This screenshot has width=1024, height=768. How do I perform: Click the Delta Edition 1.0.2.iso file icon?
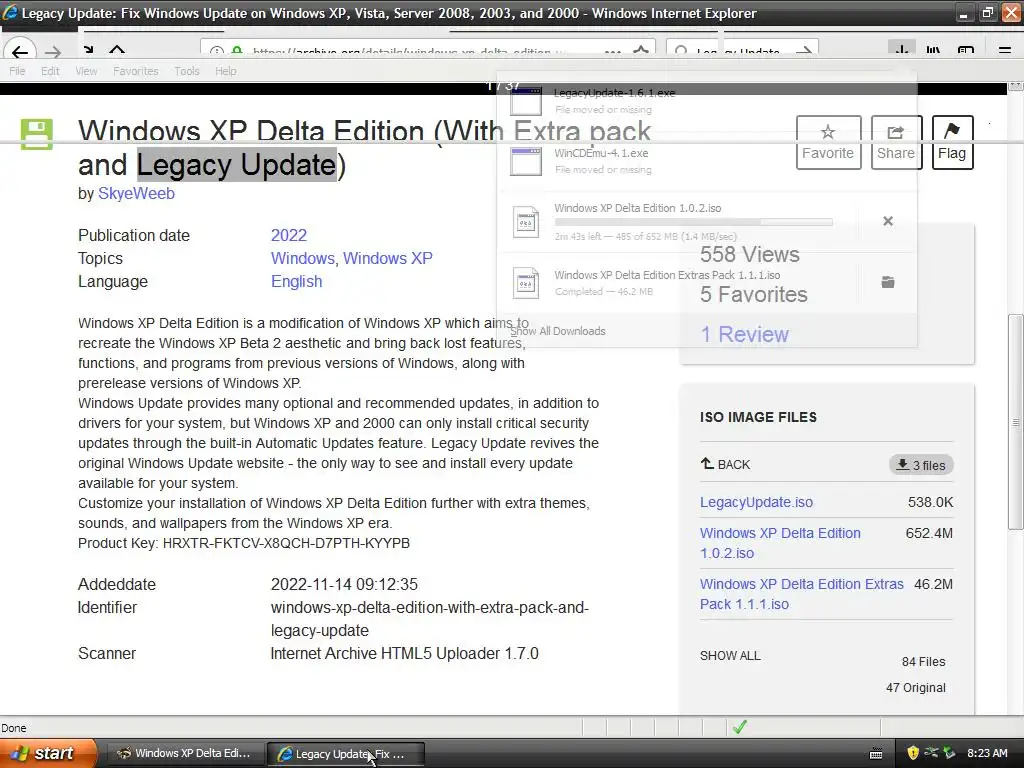point(526,222)
